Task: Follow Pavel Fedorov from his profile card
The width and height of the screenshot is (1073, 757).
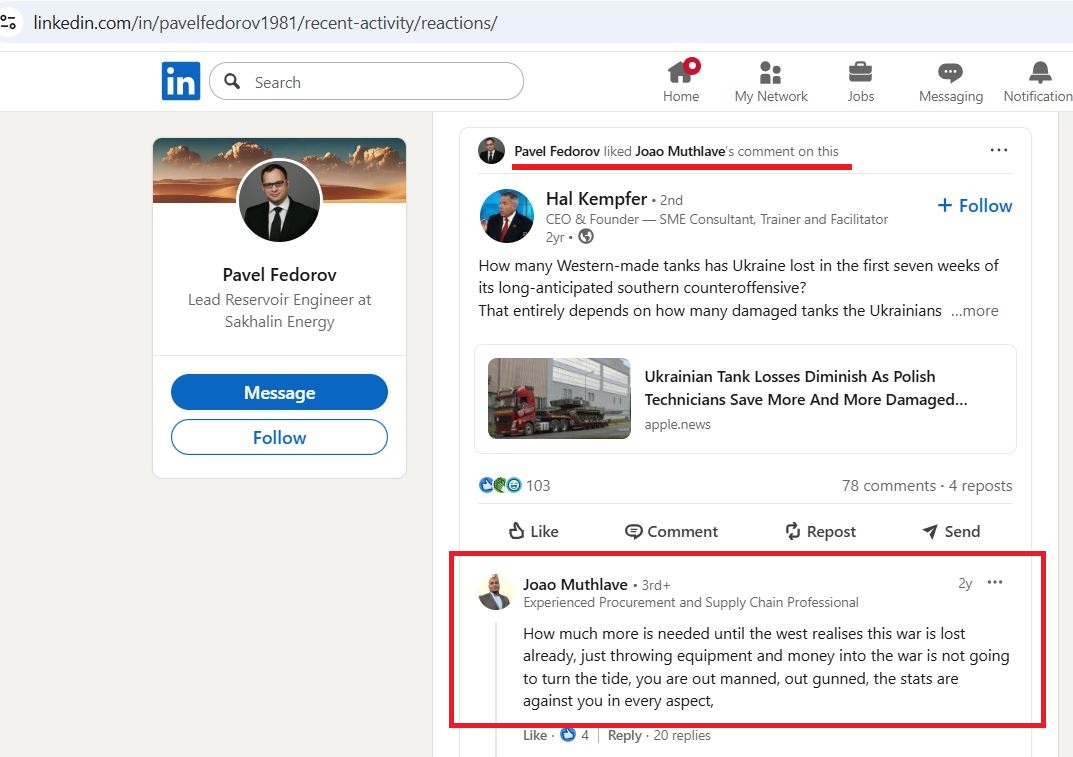Action: point(279,437)
